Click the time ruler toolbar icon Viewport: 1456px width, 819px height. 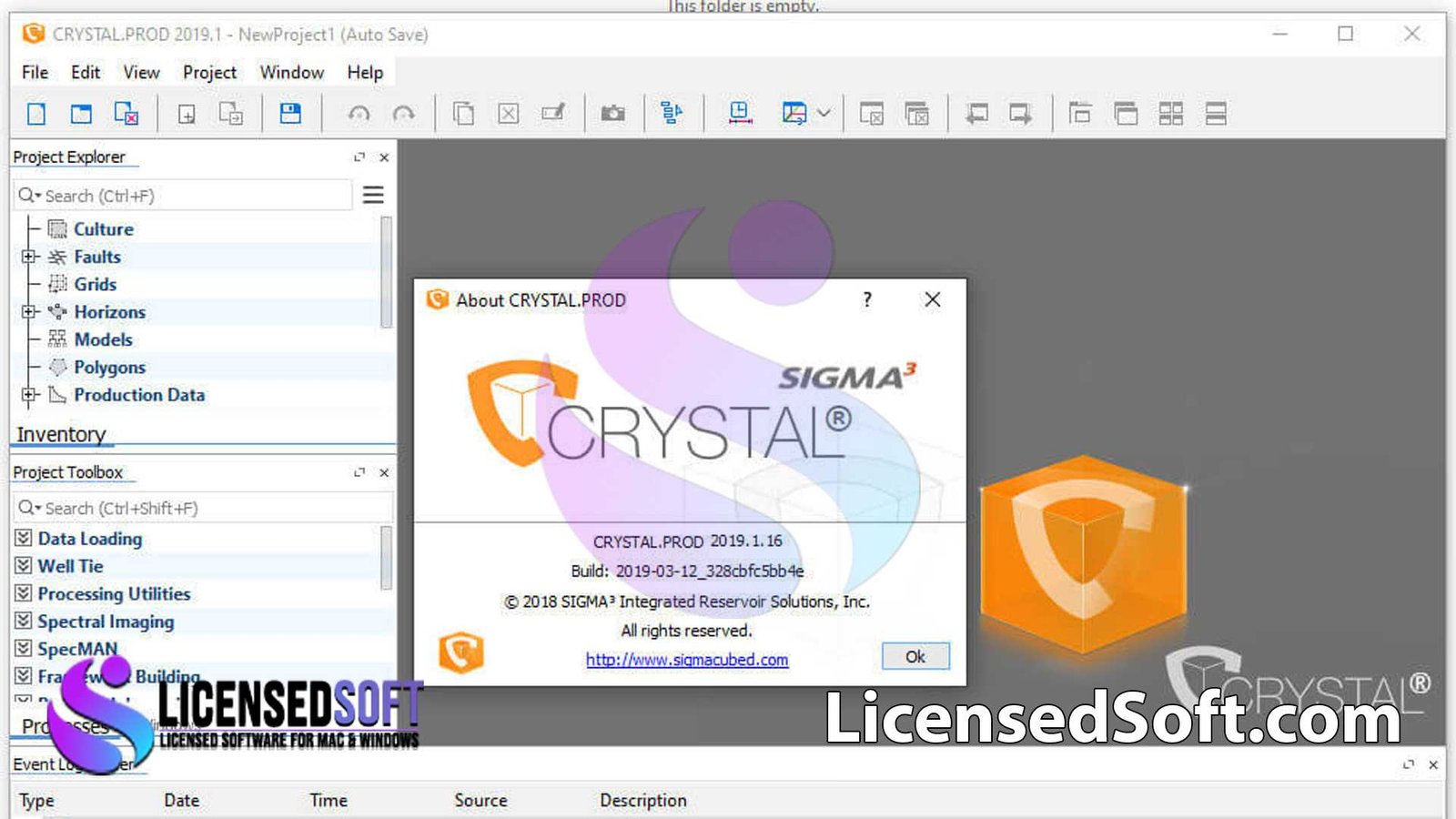pyautogui.click(x=740, y=114)
